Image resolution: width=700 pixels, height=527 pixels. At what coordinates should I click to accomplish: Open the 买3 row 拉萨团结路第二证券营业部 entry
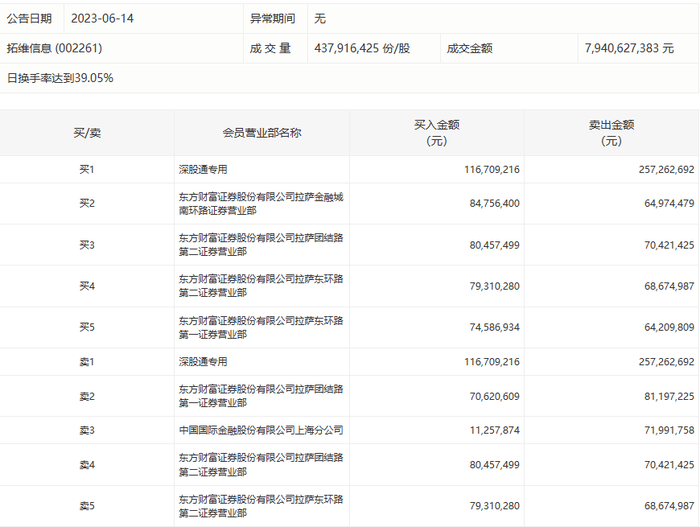tap(261, 245)
